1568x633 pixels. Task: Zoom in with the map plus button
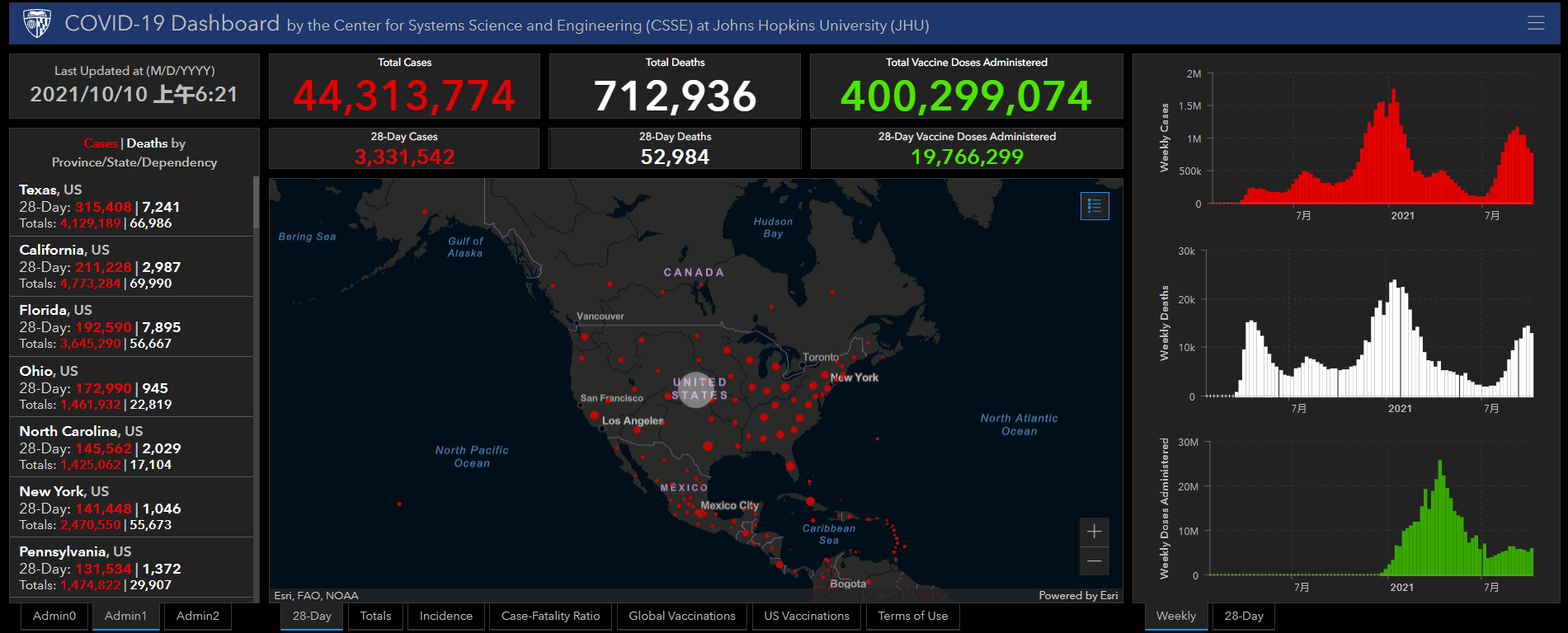1095,532
